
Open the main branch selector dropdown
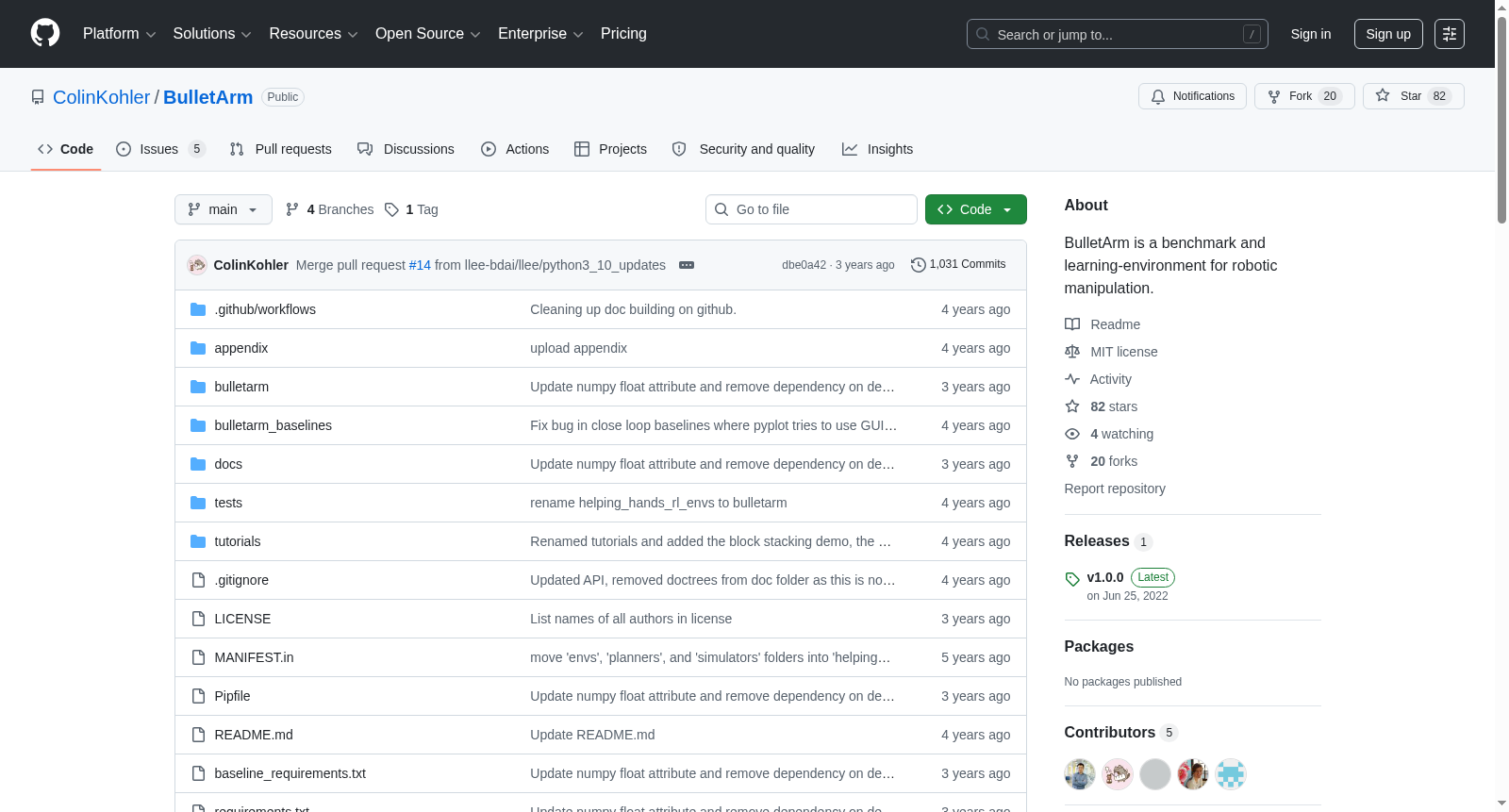pyautogui.click(x=224, y=209)
